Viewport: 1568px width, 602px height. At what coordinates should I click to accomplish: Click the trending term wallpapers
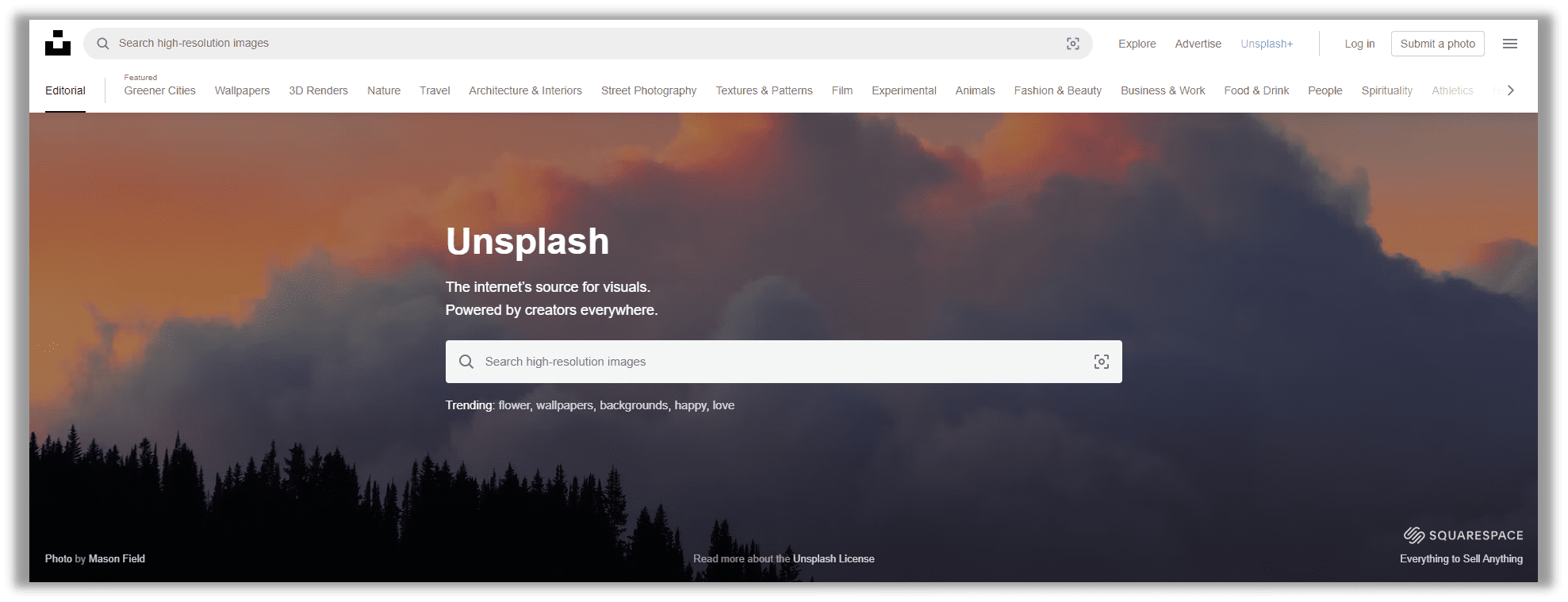click(565, 405)
